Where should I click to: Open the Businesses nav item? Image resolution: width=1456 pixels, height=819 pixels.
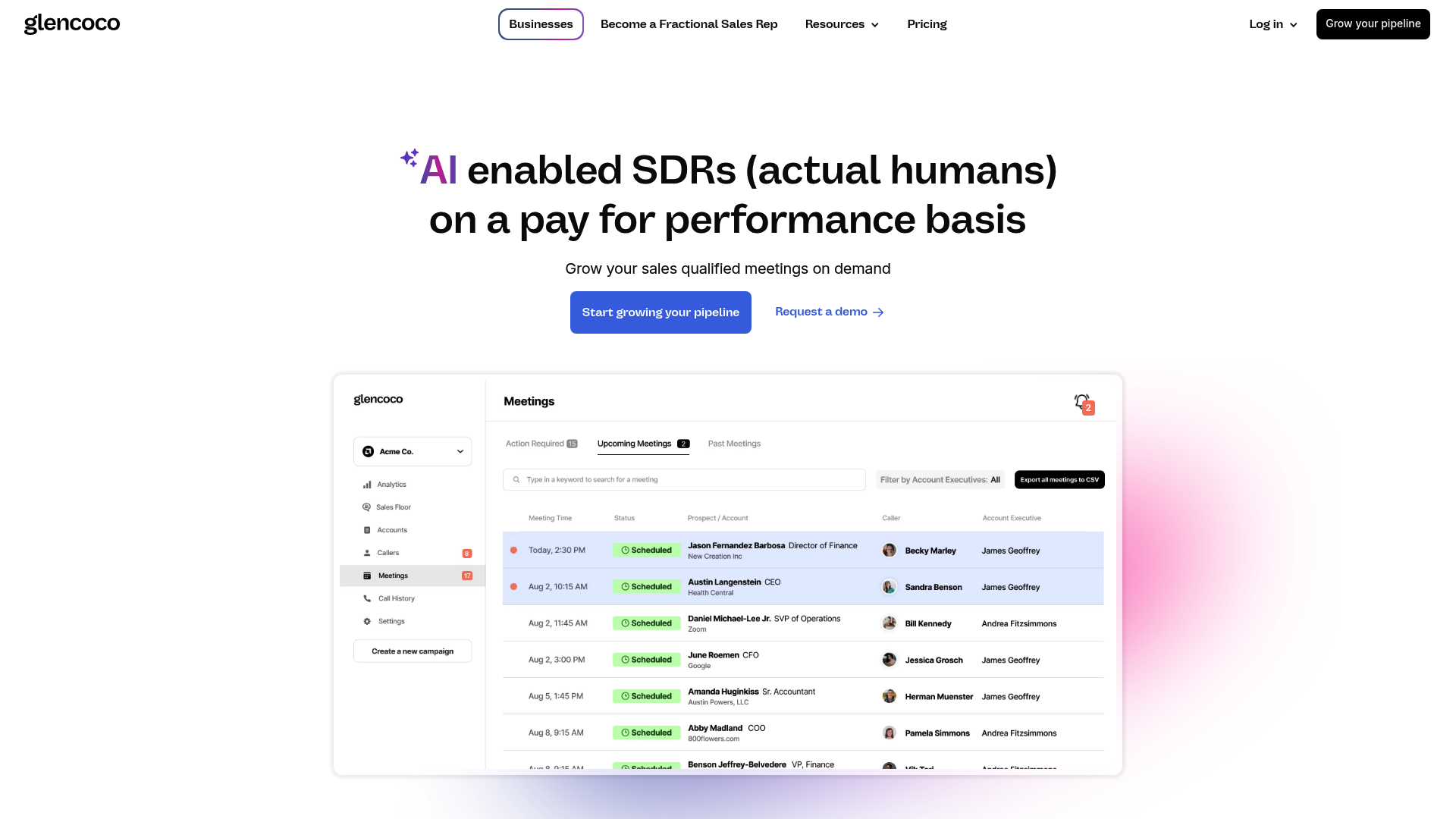tap(541, 24)
